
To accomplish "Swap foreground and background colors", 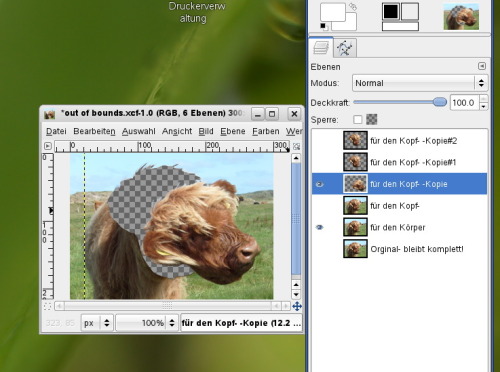I will tap(352, 7).
